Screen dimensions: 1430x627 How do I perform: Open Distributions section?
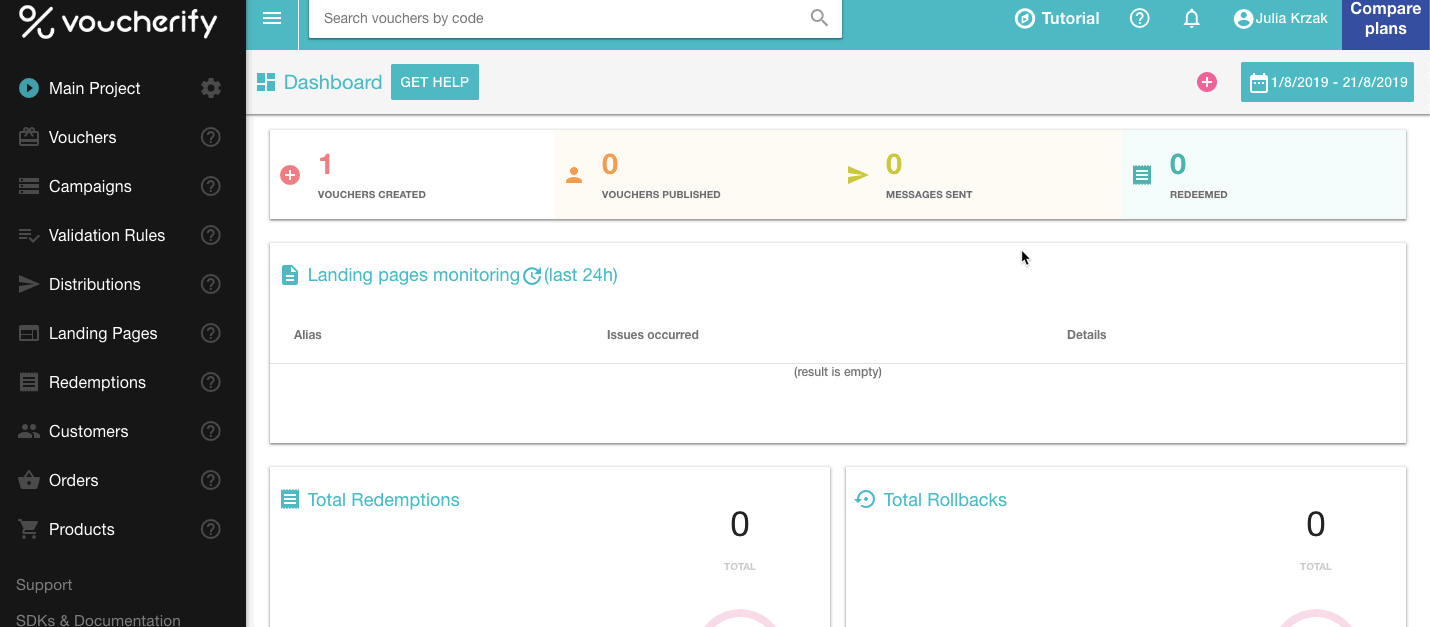(94, 284)
